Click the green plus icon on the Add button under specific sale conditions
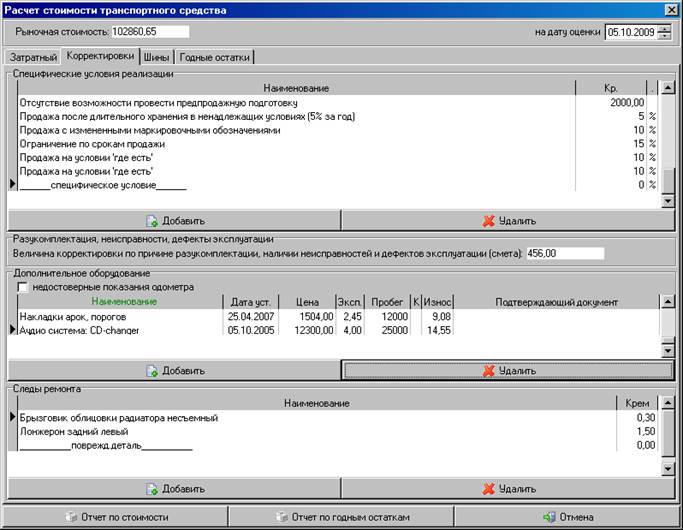The width and height of the screenshot is (683, 530). (152, 221)
